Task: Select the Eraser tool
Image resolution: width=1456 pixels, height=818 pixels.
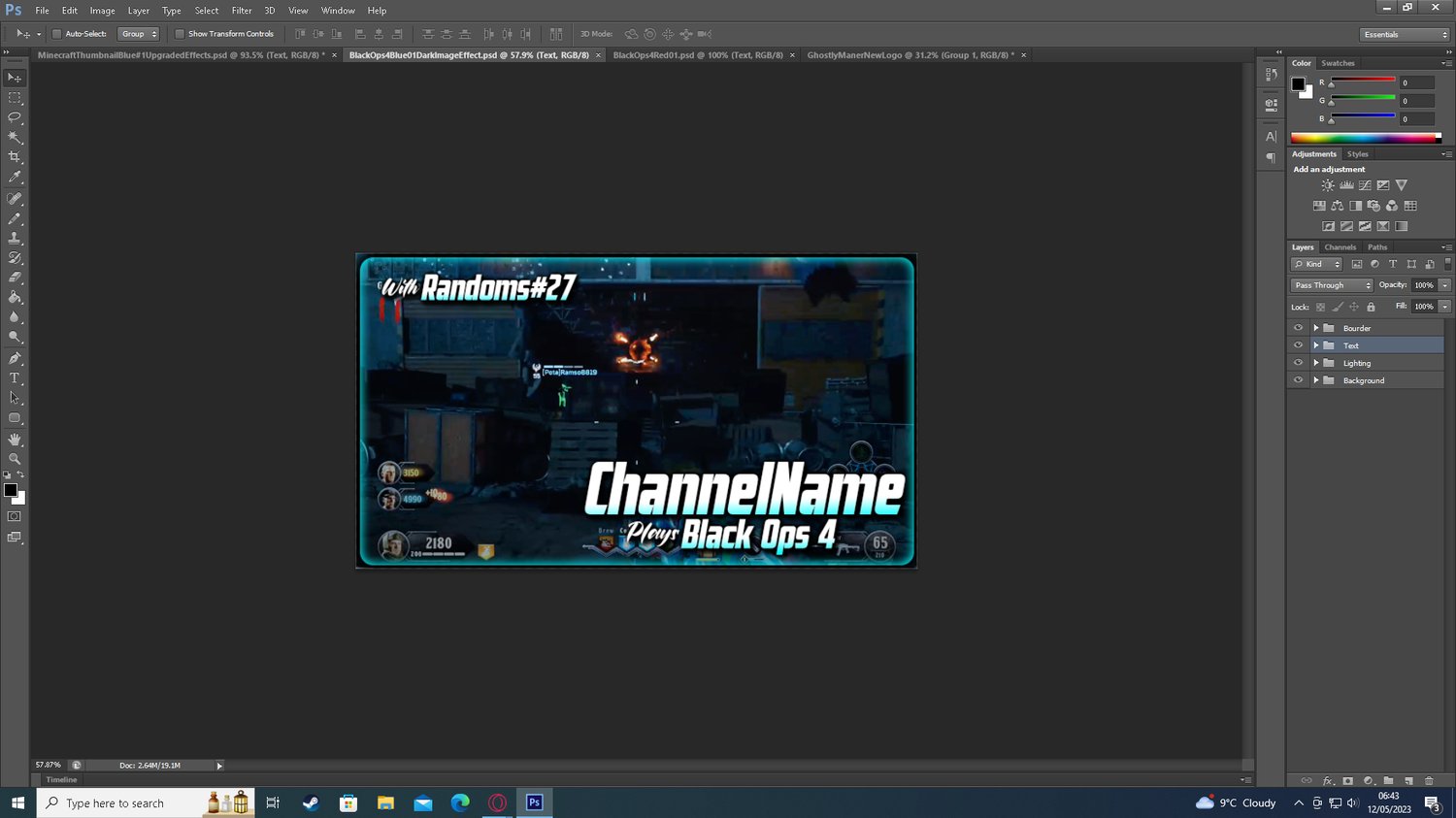Action: pyautogui.click(x=15, y=278)
